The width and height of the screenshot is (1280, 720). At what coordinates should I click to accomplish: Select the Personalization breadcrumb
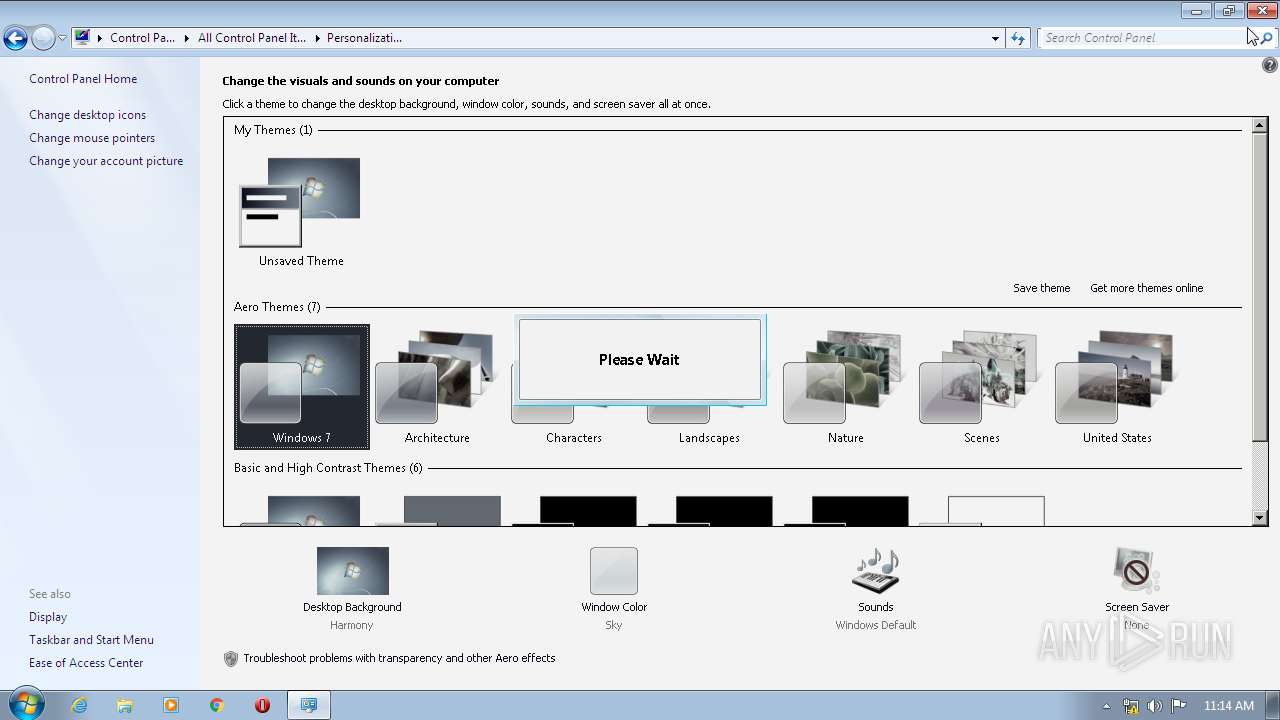(364, 38)
